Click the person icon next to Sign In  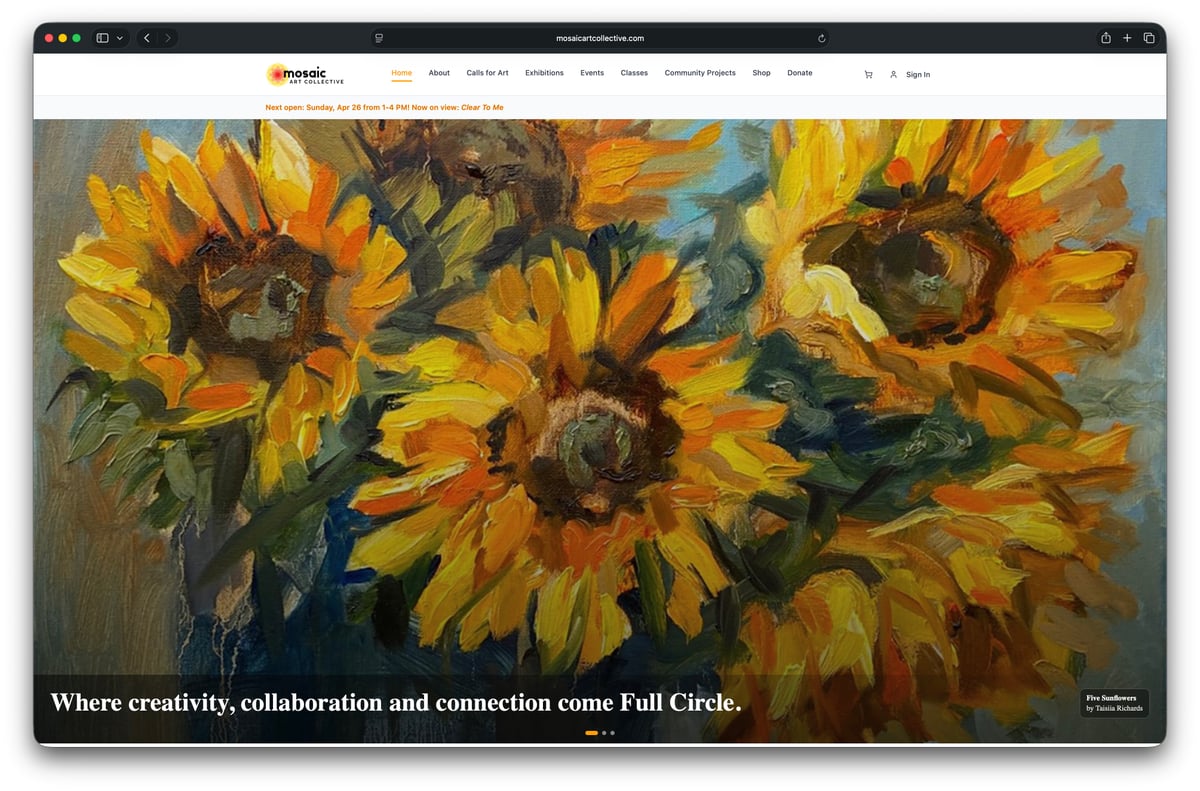tap(894, 74)
